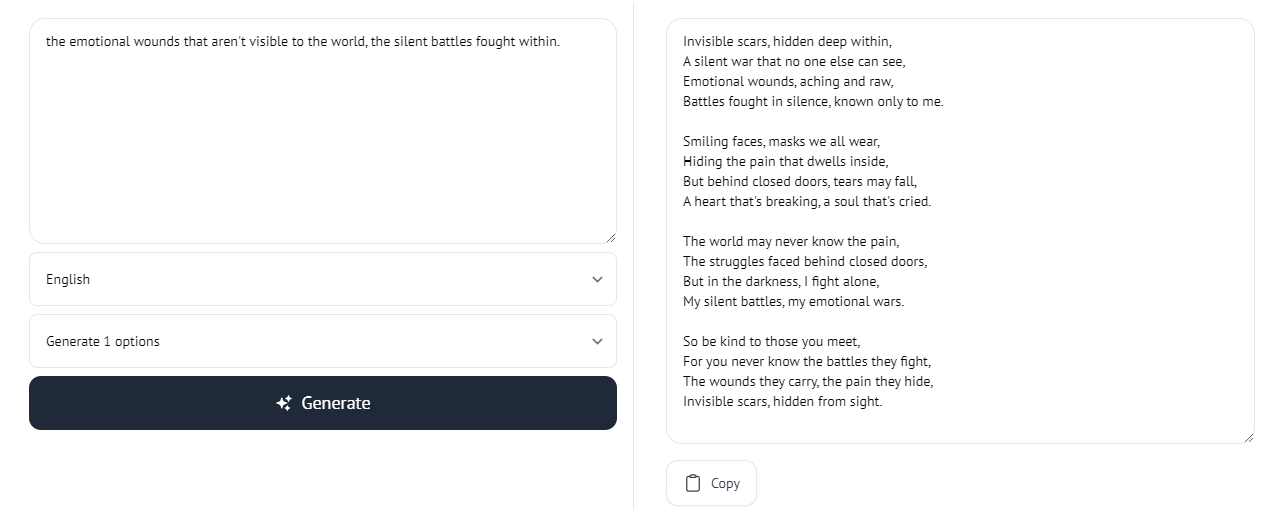Grab the poem output box's resize handle
Screen dimensions: 1277x510
coord(1248,437)
